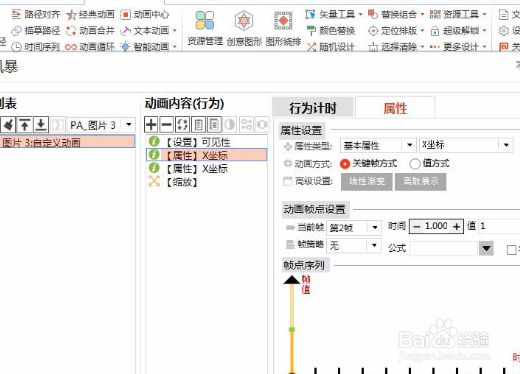
Task: Select 图片 3:自定义动画 list entry
Action: point(67,142)
